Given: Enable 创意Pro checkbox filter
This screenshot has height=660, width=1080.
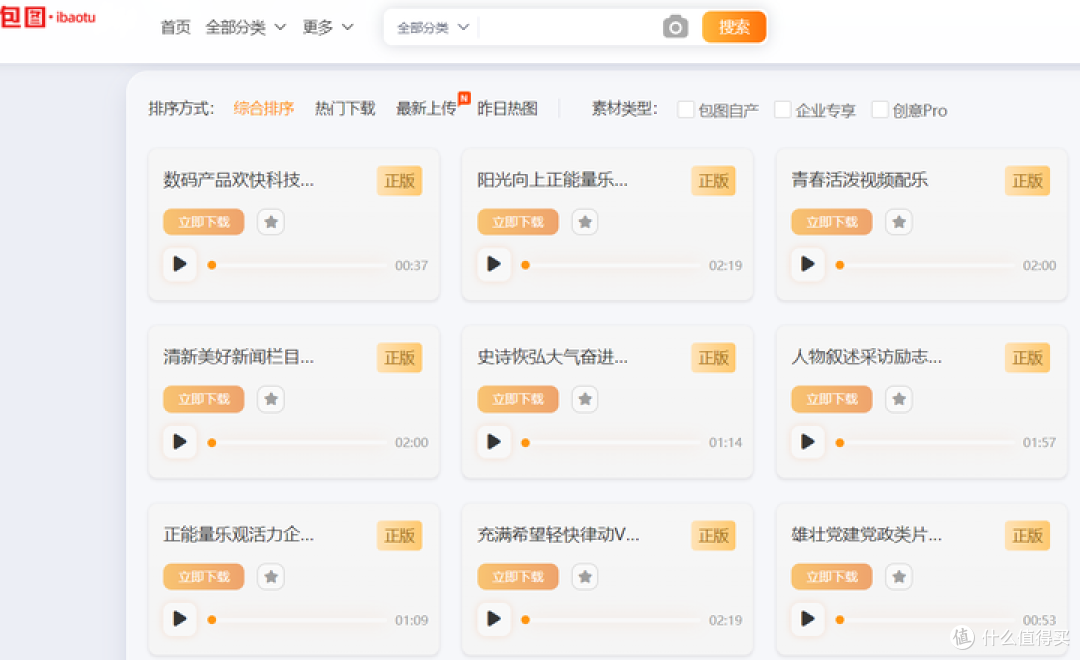Looking at the screenshot, I should (x=880, y=110).
